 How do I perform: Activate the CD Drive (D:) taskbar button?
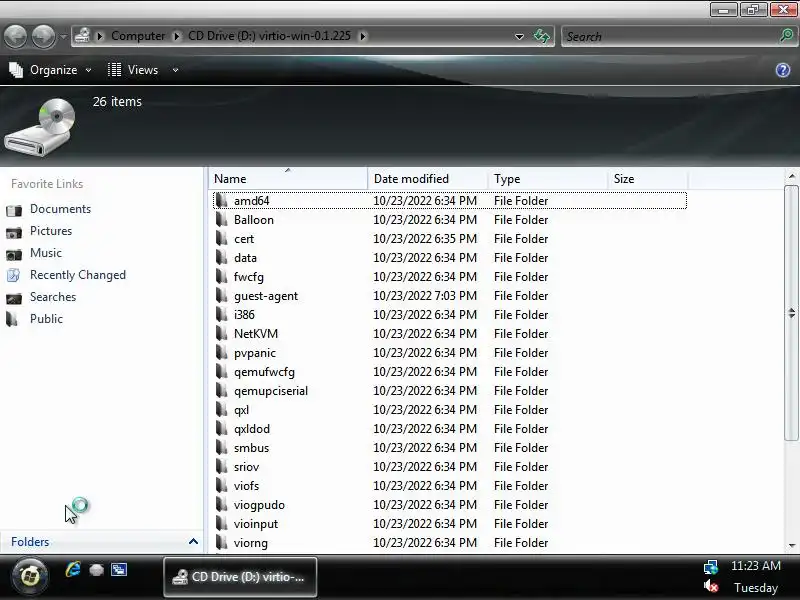pyautogui.click(x=240, y=577)
